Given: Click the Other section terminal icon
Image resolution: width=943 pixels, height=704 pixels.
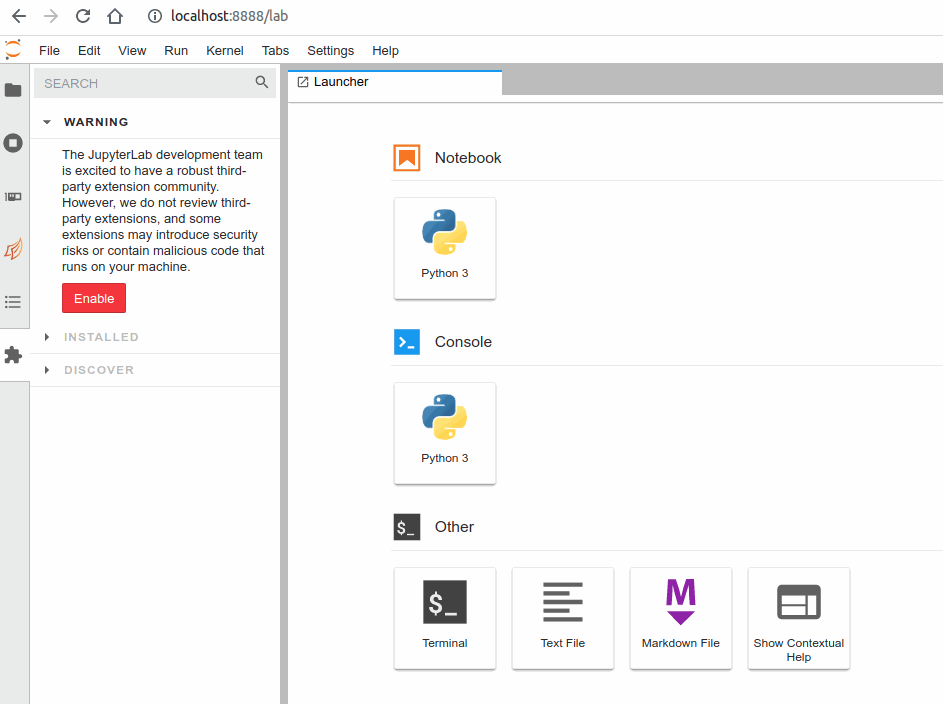Looking at the screenshot, I should [x=407, y=527].
